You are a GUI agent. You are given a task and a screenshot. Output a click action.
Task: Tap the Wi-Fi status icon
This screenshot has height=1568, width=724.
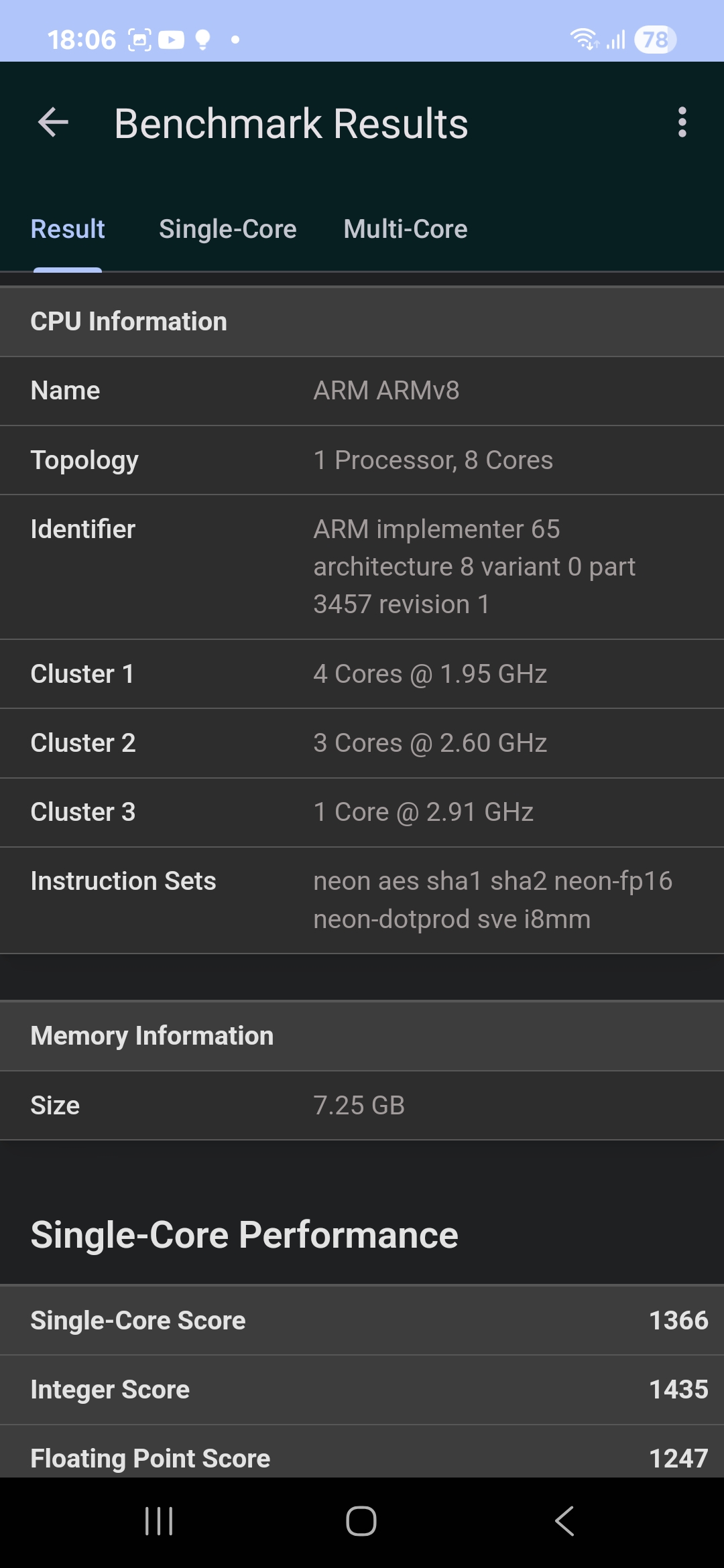click(583, 40)
